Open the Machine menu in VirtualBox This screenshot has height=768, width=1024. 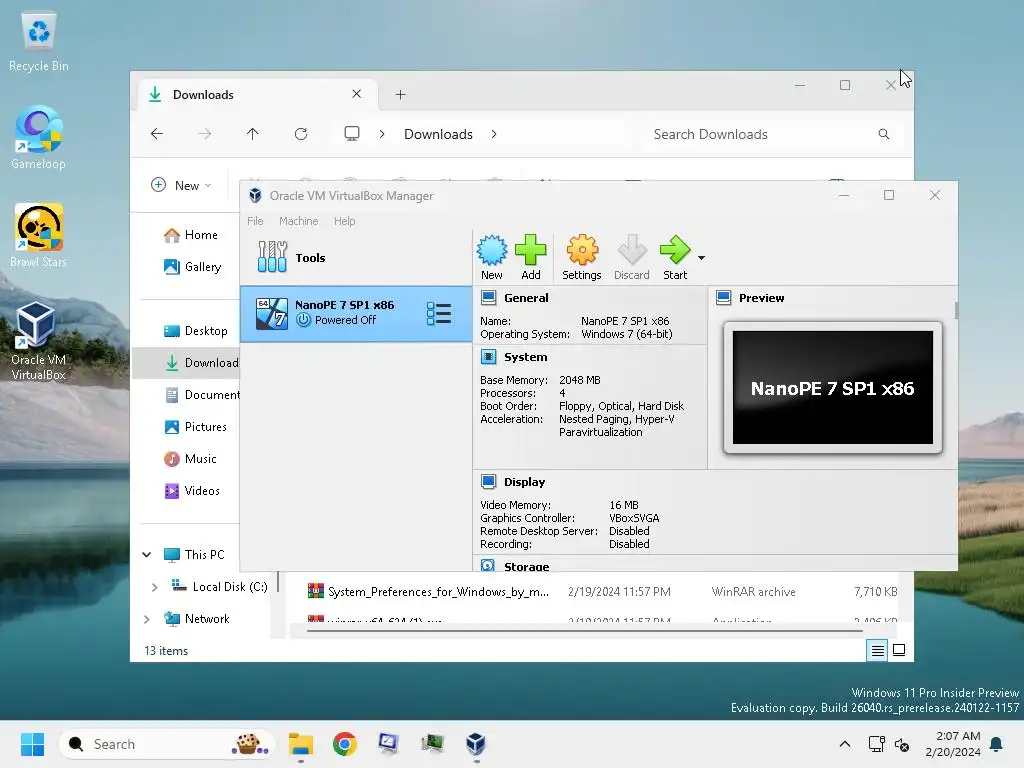click(298, 221)
